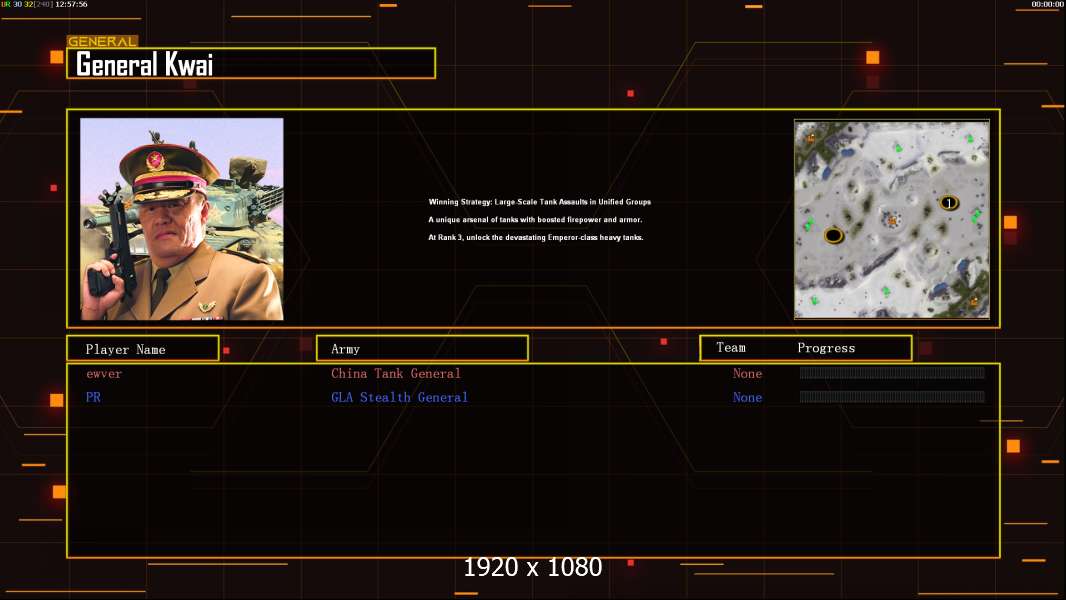1066x600 pixels.
Task: Click the red star emblem on general's cap
Action: 155,161
